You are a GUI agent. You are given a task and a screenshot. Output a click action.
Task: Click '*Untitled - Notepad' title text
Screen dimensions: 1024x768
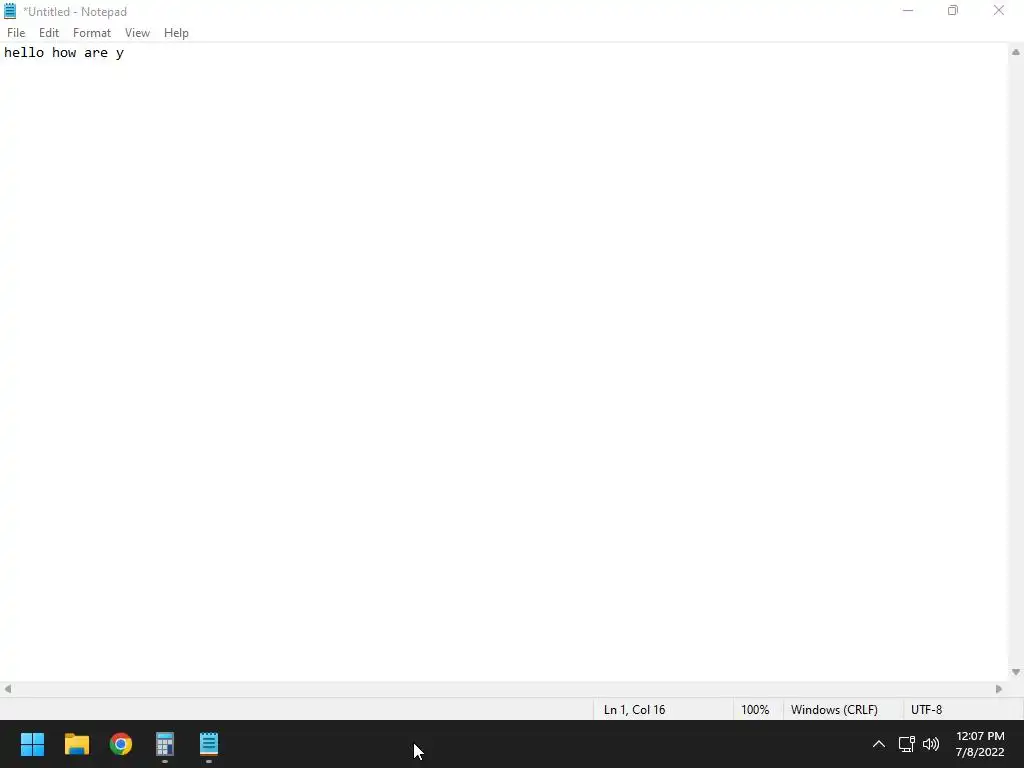tap(74, 12)
